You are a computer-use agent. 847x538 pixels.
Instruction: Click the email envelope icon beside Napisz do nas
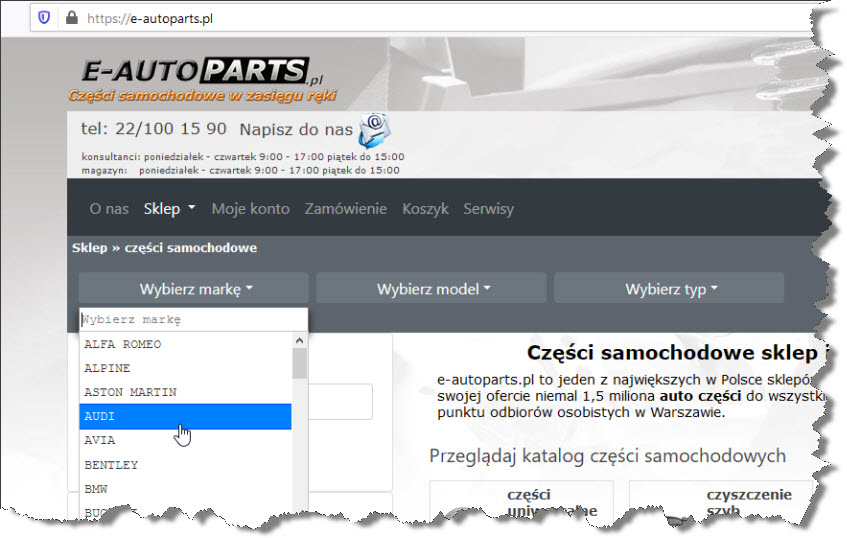pos(374,130)
